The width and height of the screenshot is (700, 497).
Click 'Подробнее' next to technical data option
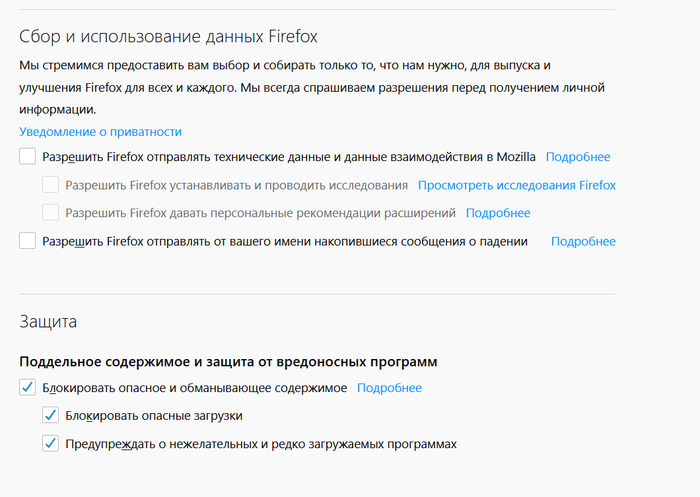coord(578,157)
